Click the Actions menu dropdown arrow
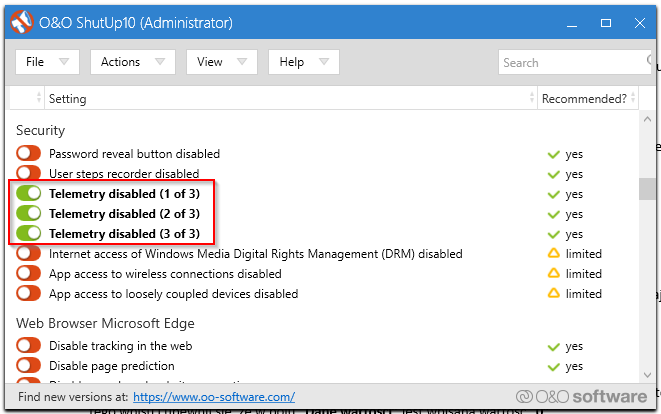 [160, 62]
